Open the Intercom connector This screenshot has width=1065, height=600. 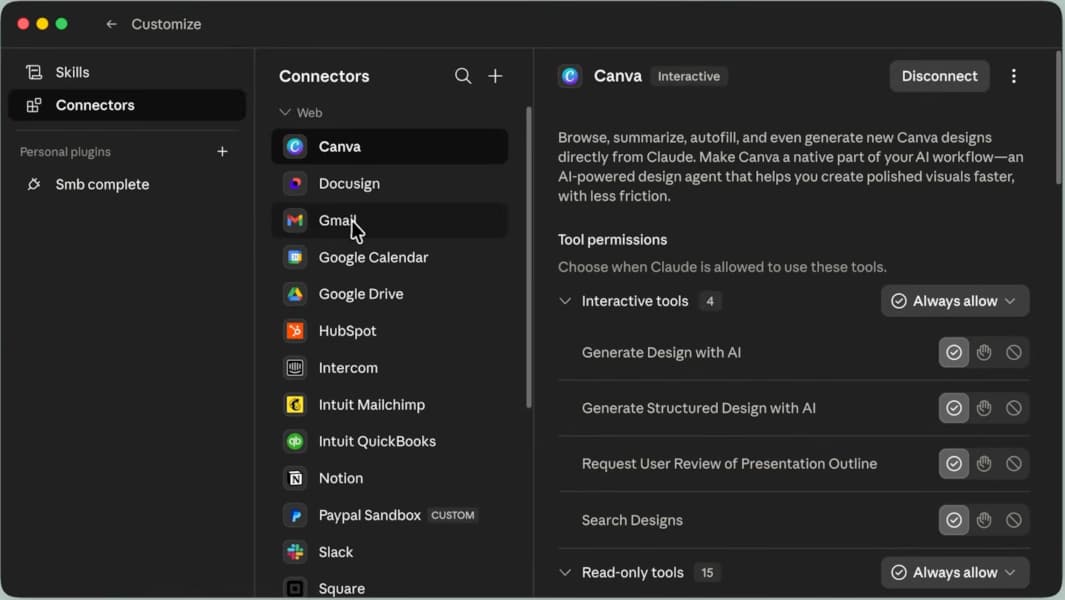coord(390,368)
